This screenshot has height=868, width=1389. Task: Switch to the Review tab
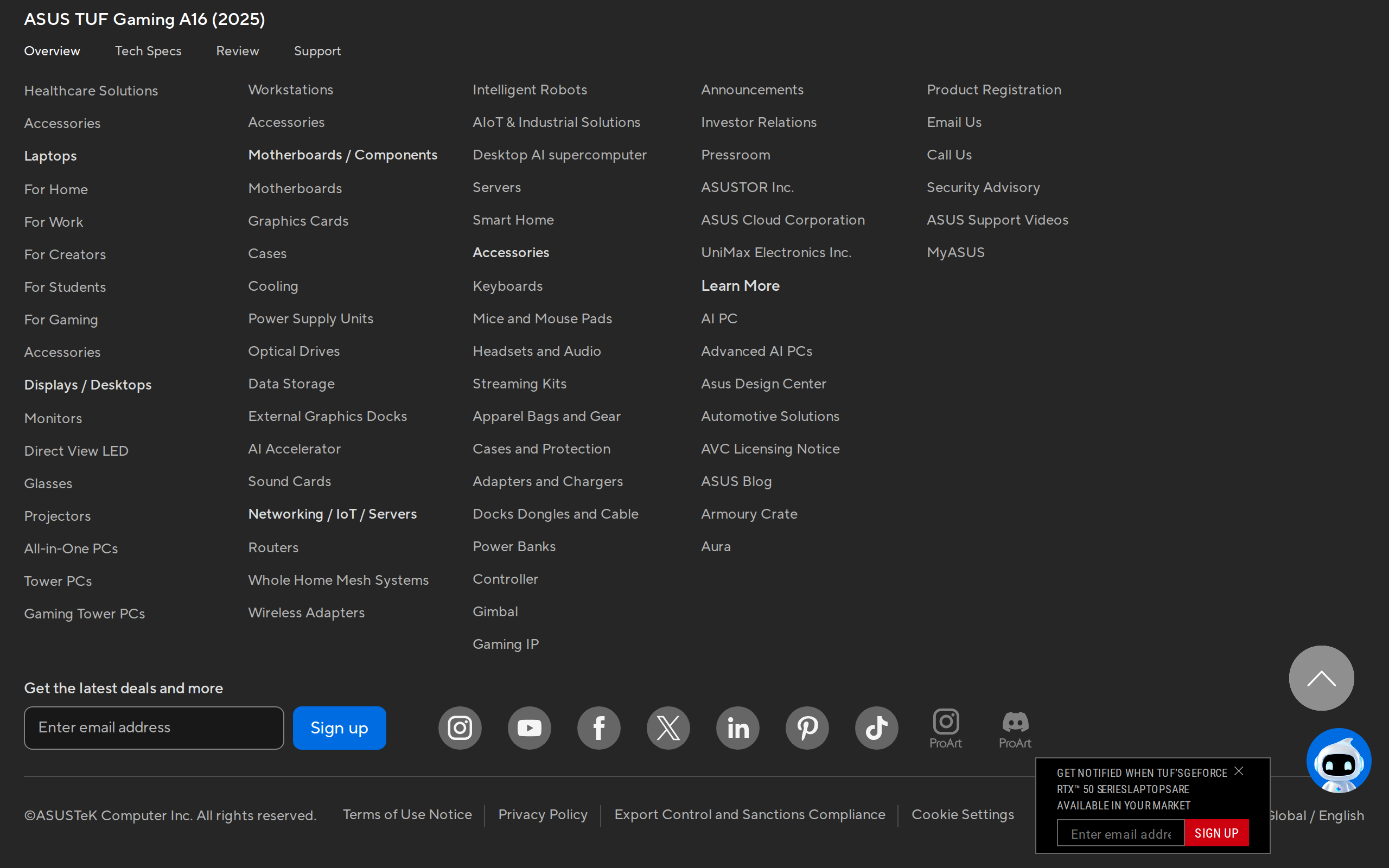(x=238, y=51)
